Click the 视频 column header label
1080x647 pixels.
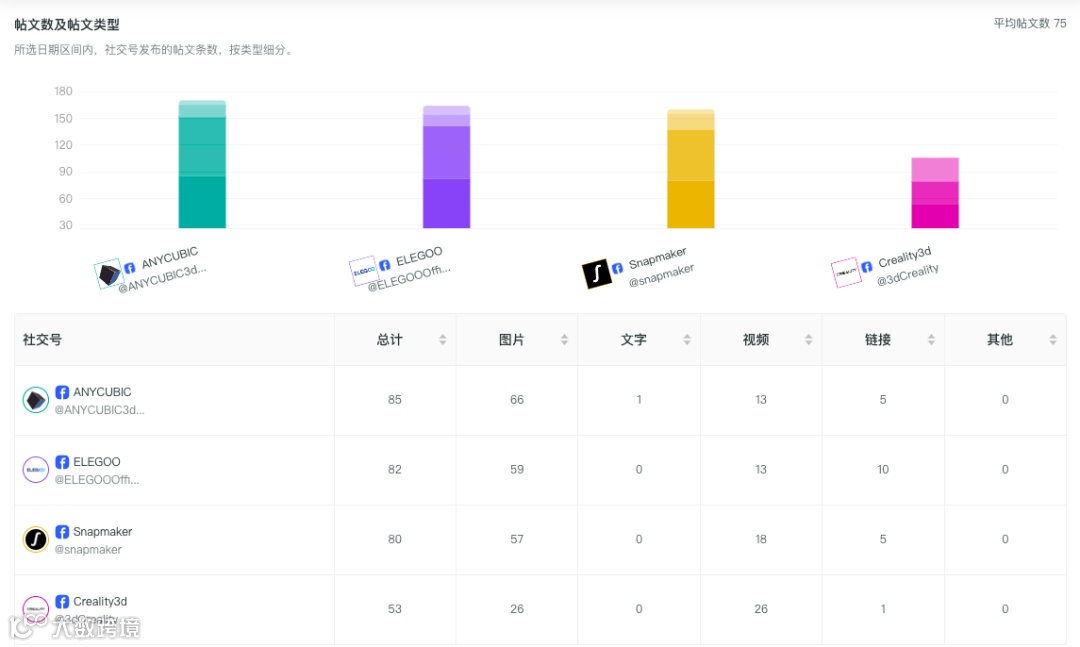756,340
